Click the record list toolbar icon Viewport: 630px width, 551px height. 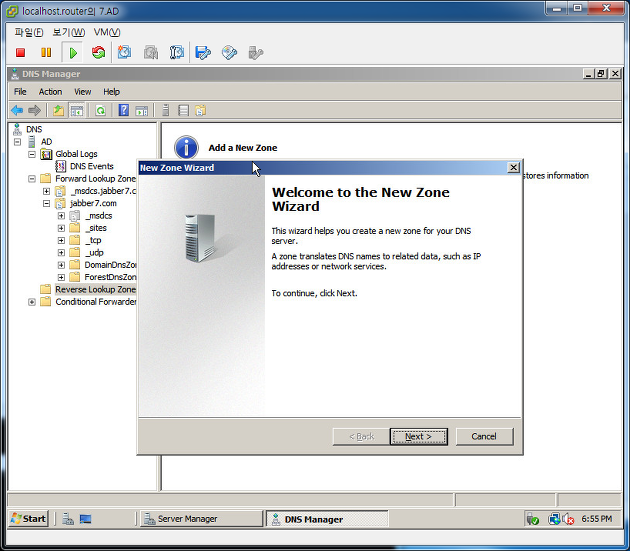coord(183,111)
